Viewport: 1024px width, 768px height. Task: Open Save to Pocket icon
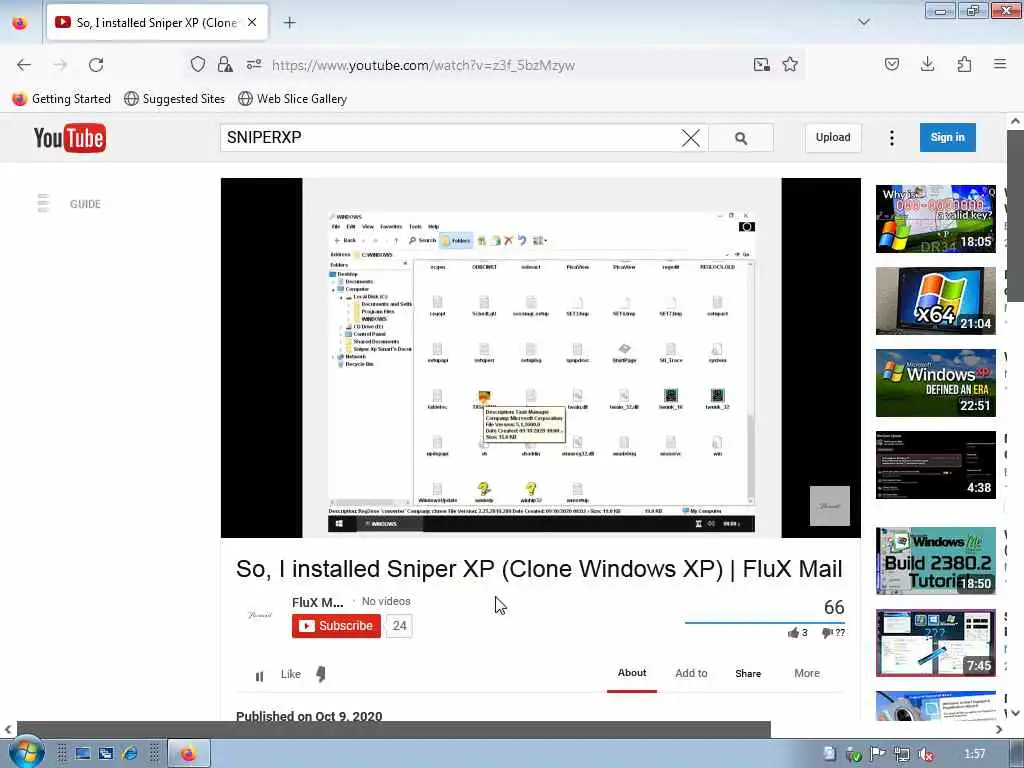[892, 64]
